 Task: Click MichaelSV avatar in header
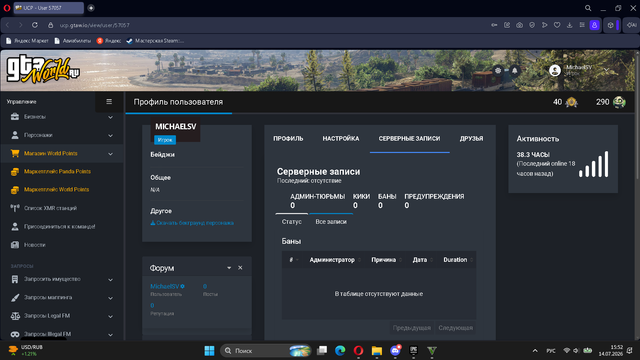click(x=555, y=70)
